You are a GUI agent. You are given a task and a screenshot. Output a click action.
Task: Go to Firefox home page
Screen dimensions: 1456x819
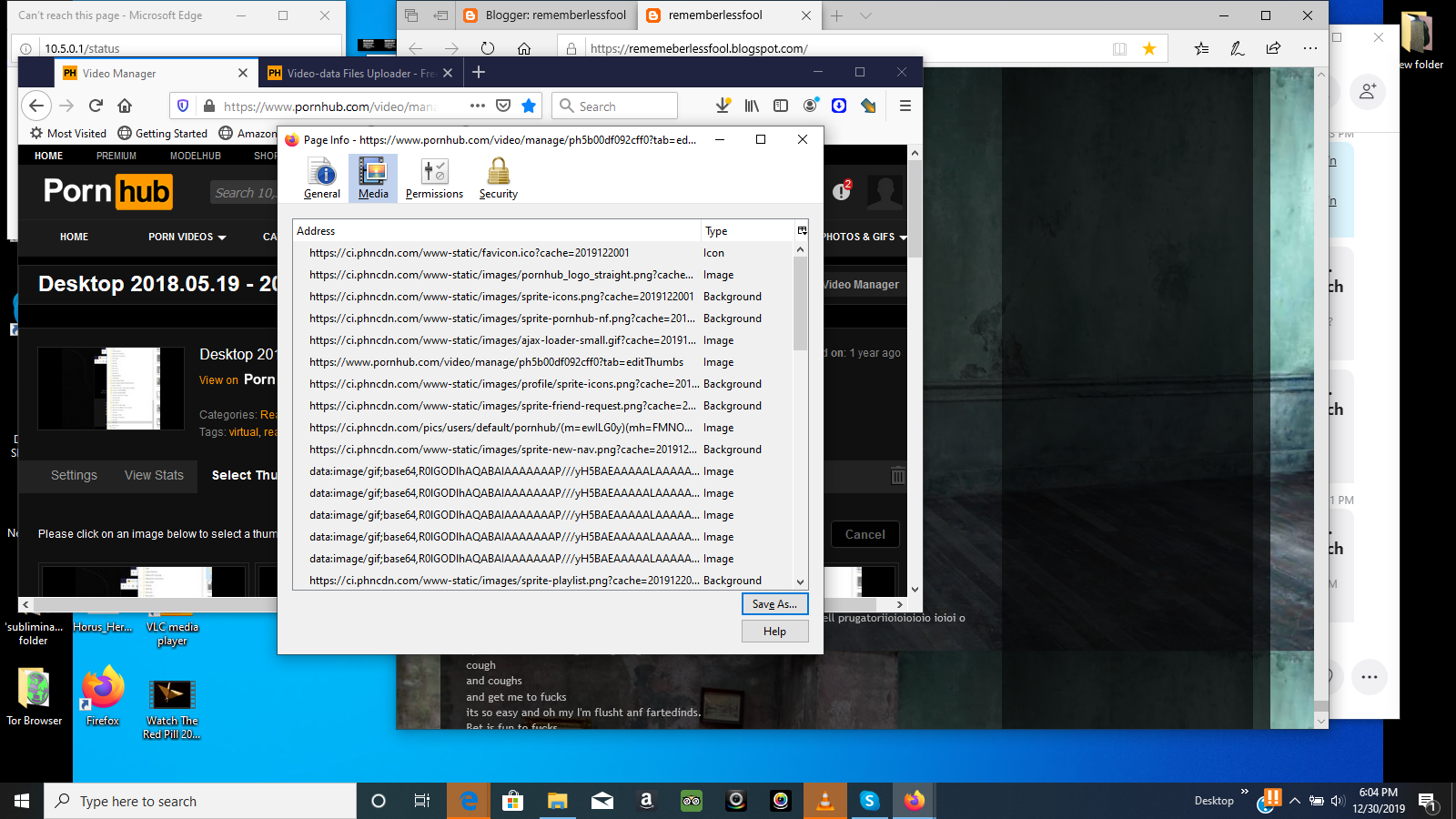126,106
